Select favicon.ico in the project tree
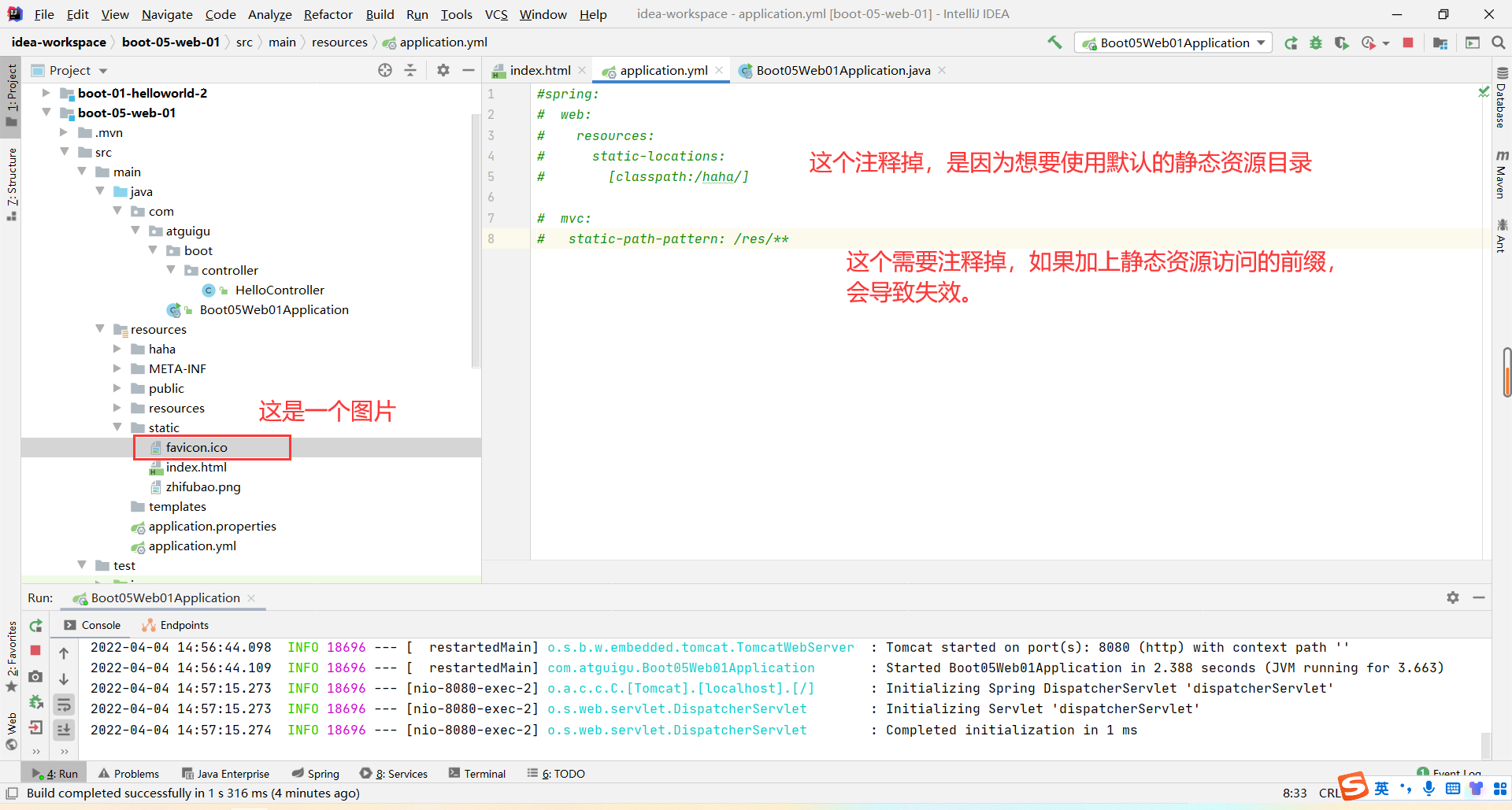This screenshot has height=810, width=1512. point(196,447)
